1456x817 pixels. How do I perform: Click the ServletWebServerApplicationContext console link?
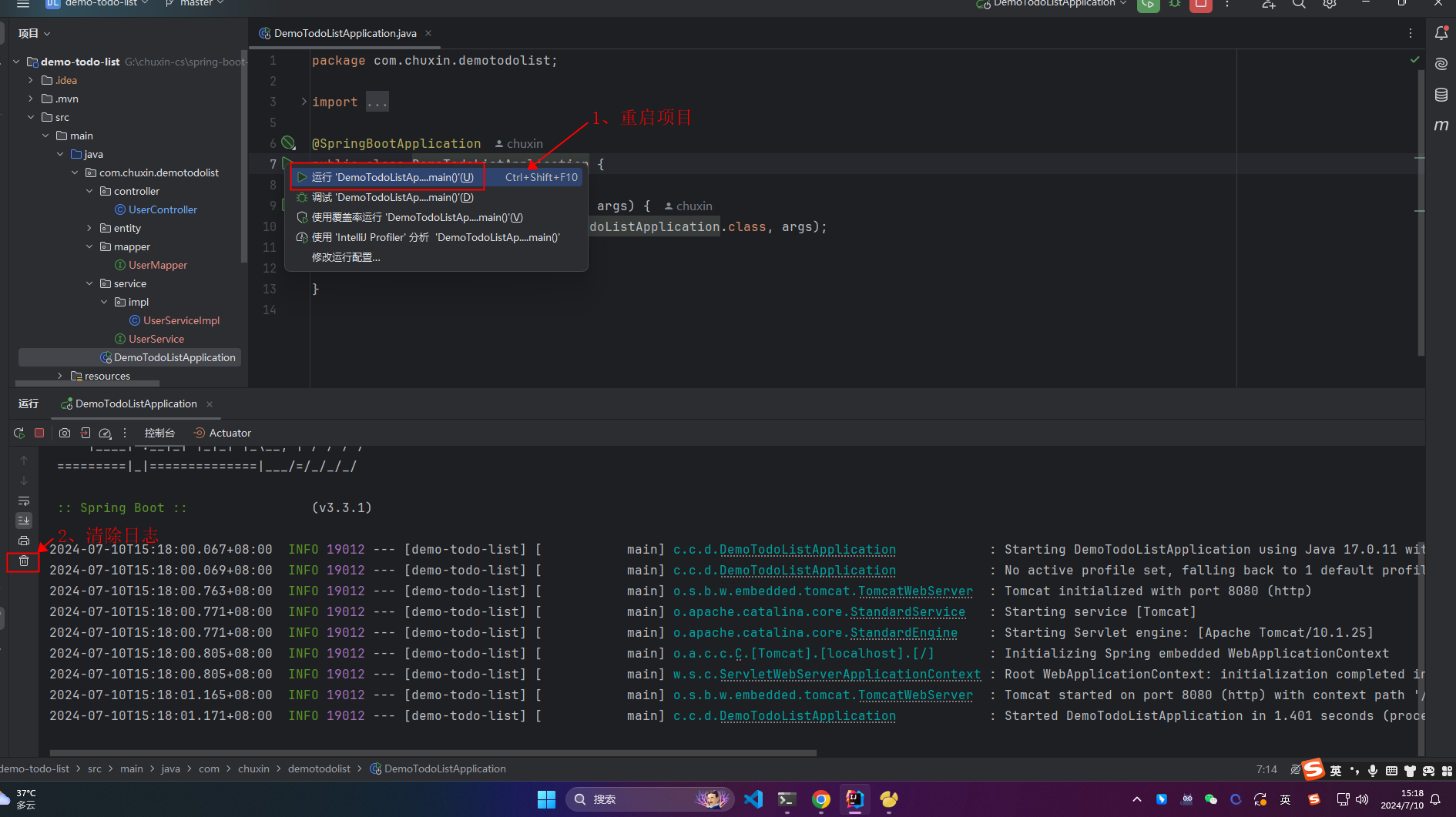pos(850,674)
